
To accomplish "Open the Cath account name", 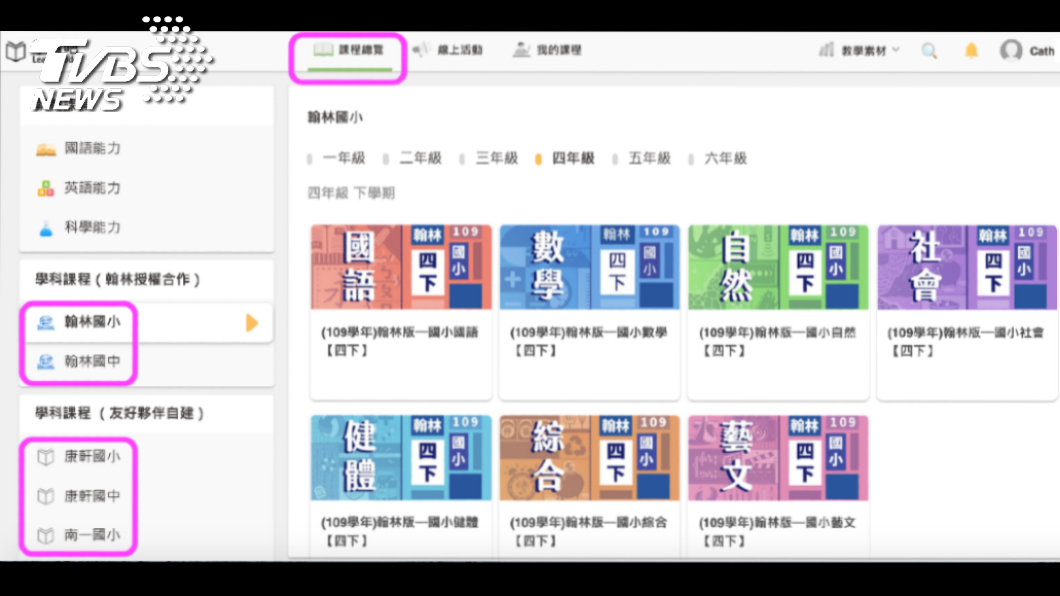I will pos(1042,51).
